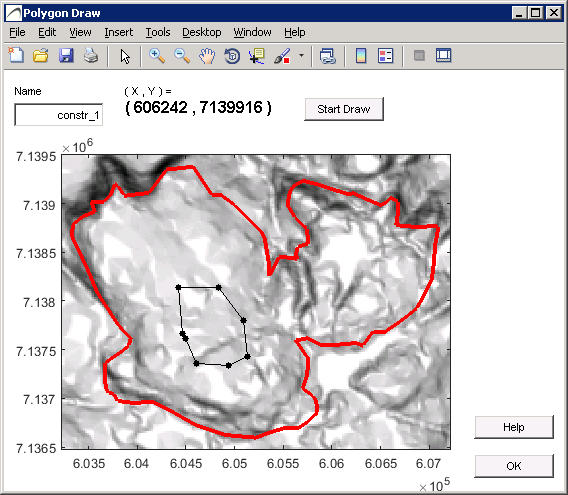Click the Start Draw button
This screenshot has height=495, width=568.
tap(344, 109)
